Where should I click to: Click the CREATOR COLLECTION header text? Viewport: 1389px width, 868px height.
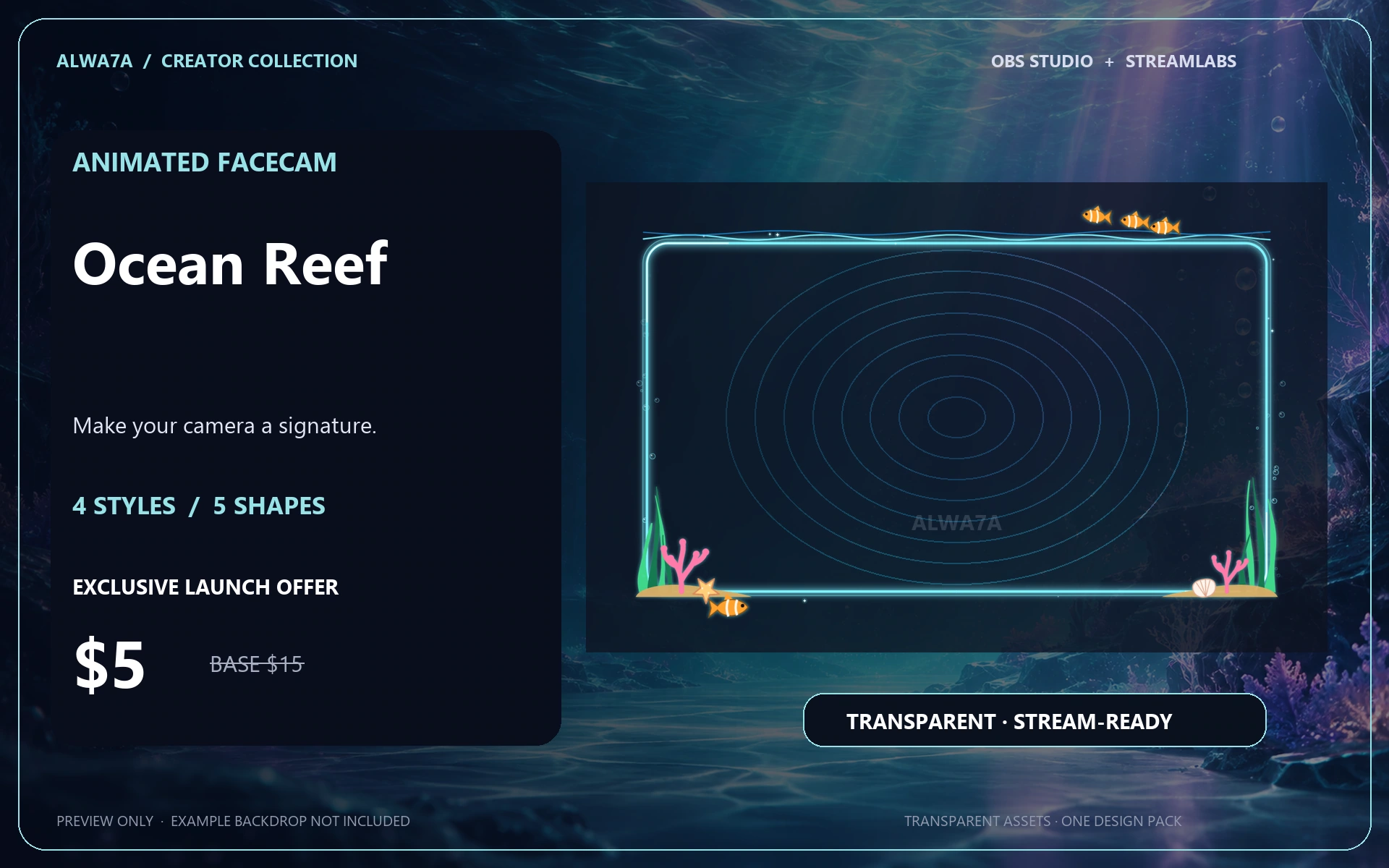pos(259,61)
